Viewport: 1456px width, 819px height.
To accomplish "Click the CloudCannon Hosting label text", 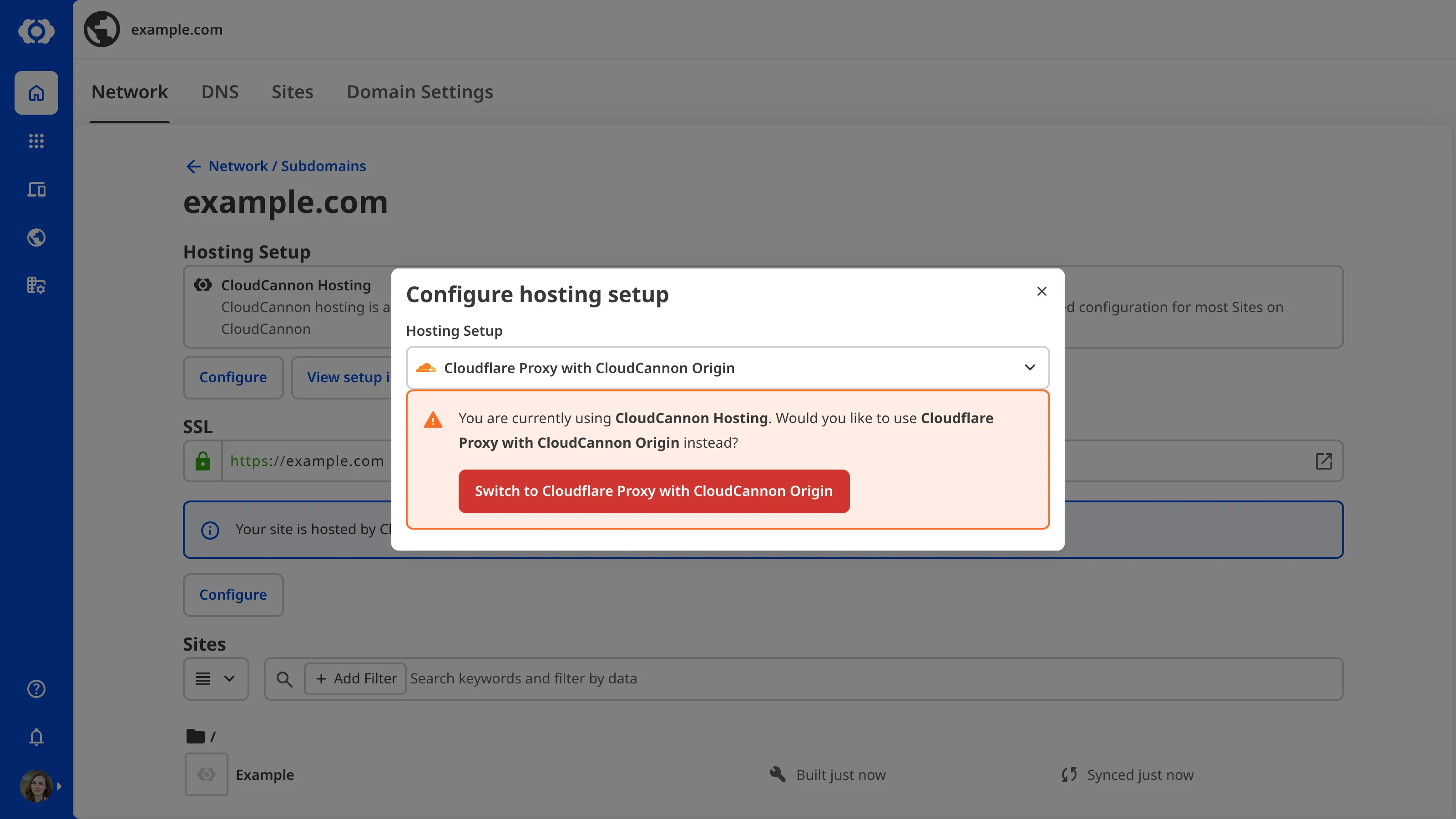I will [x=296, y=285].
